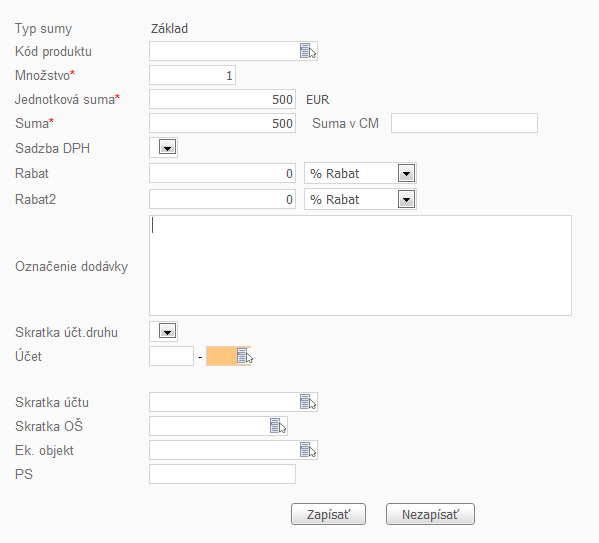Image resolution: width=599 pixels, height=543 pixels.
Task: Click the Nezapísať button
Action: tap(430, 514)
